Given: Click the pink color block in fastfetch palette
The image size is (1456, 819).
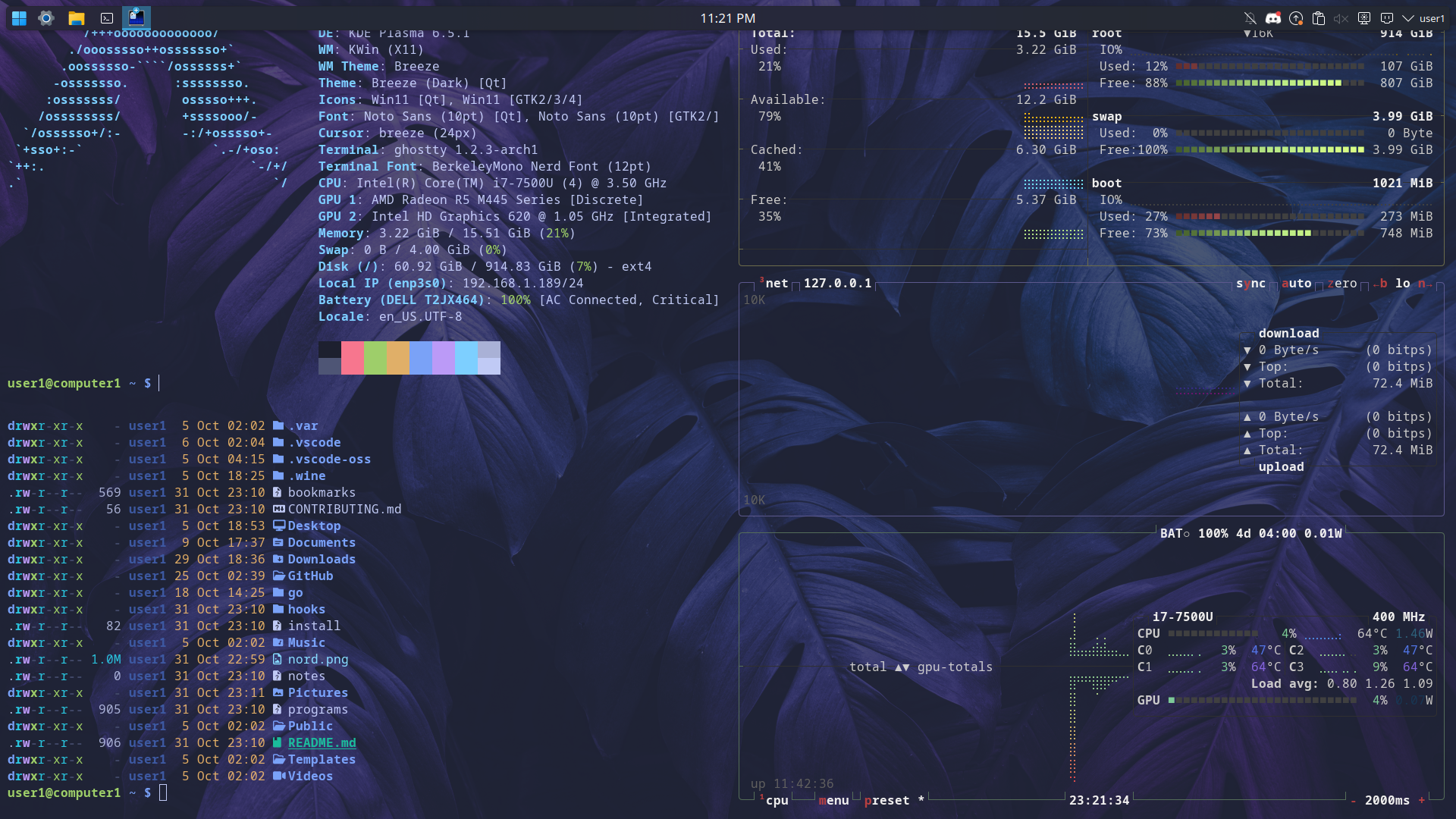Looking at the screenshot, I should 353,358.
